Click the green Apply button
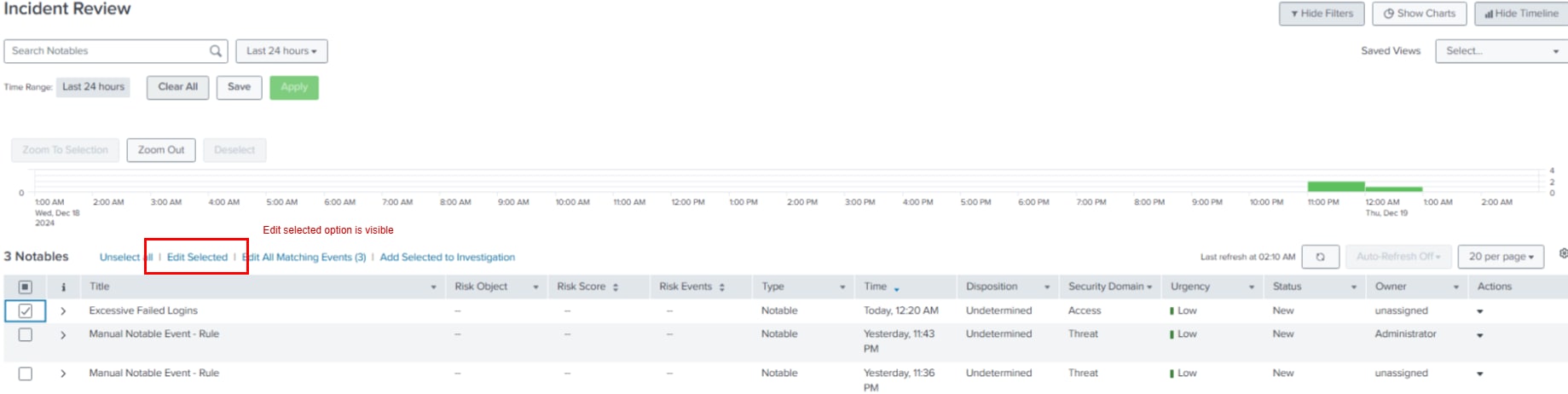1568x394 pixels. point(294,87)
